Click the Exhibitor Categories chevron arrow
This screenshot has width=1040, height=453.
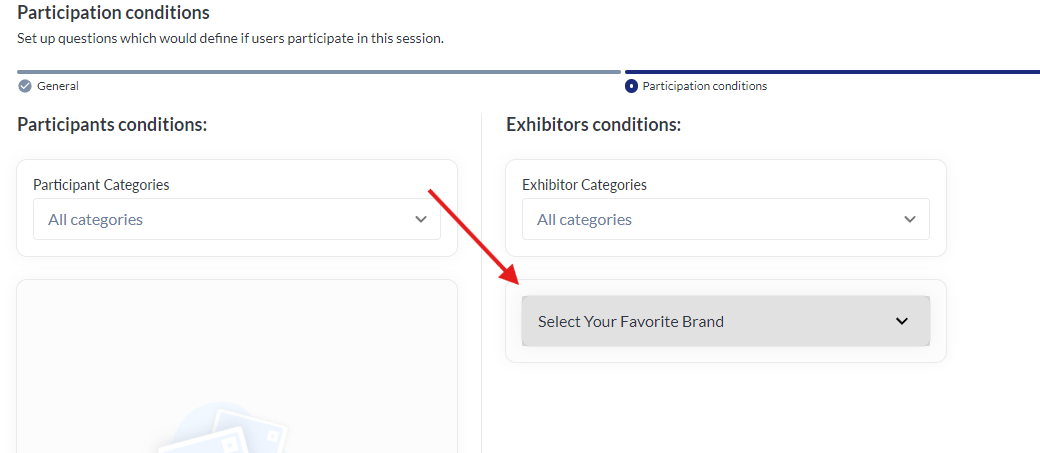(910, 220)
